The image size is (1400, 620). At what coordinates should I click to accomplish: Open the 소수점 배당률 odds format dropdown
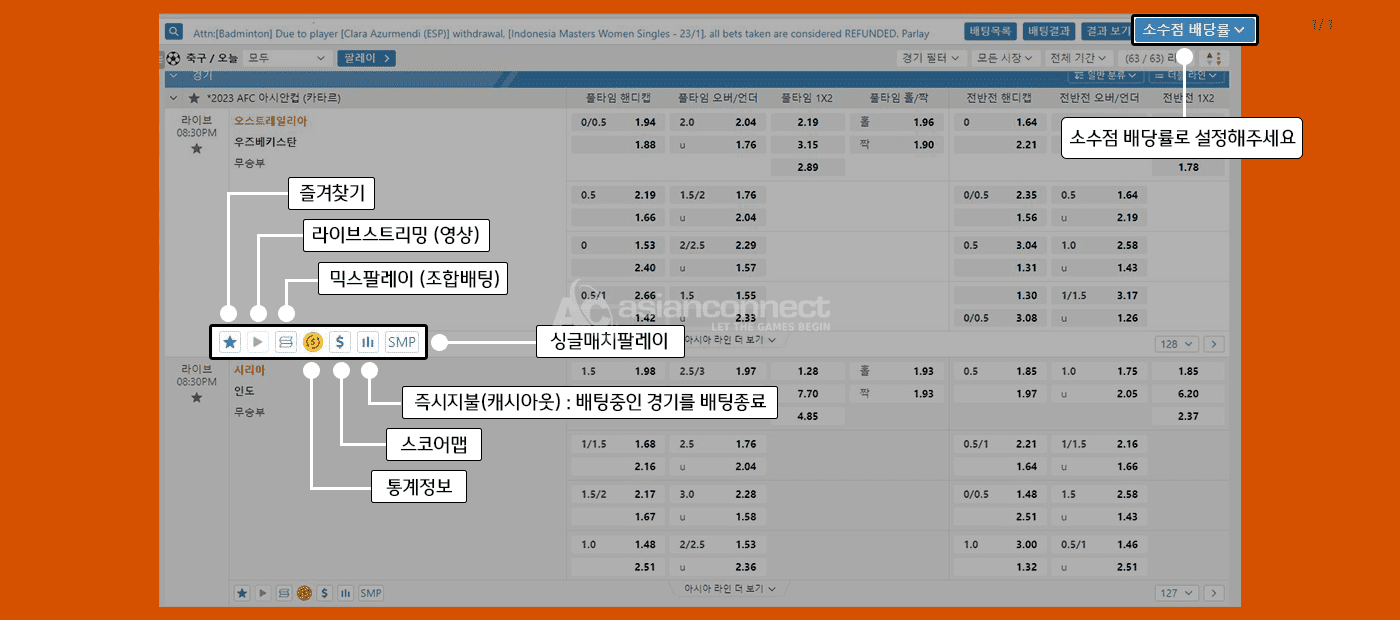1193,30
